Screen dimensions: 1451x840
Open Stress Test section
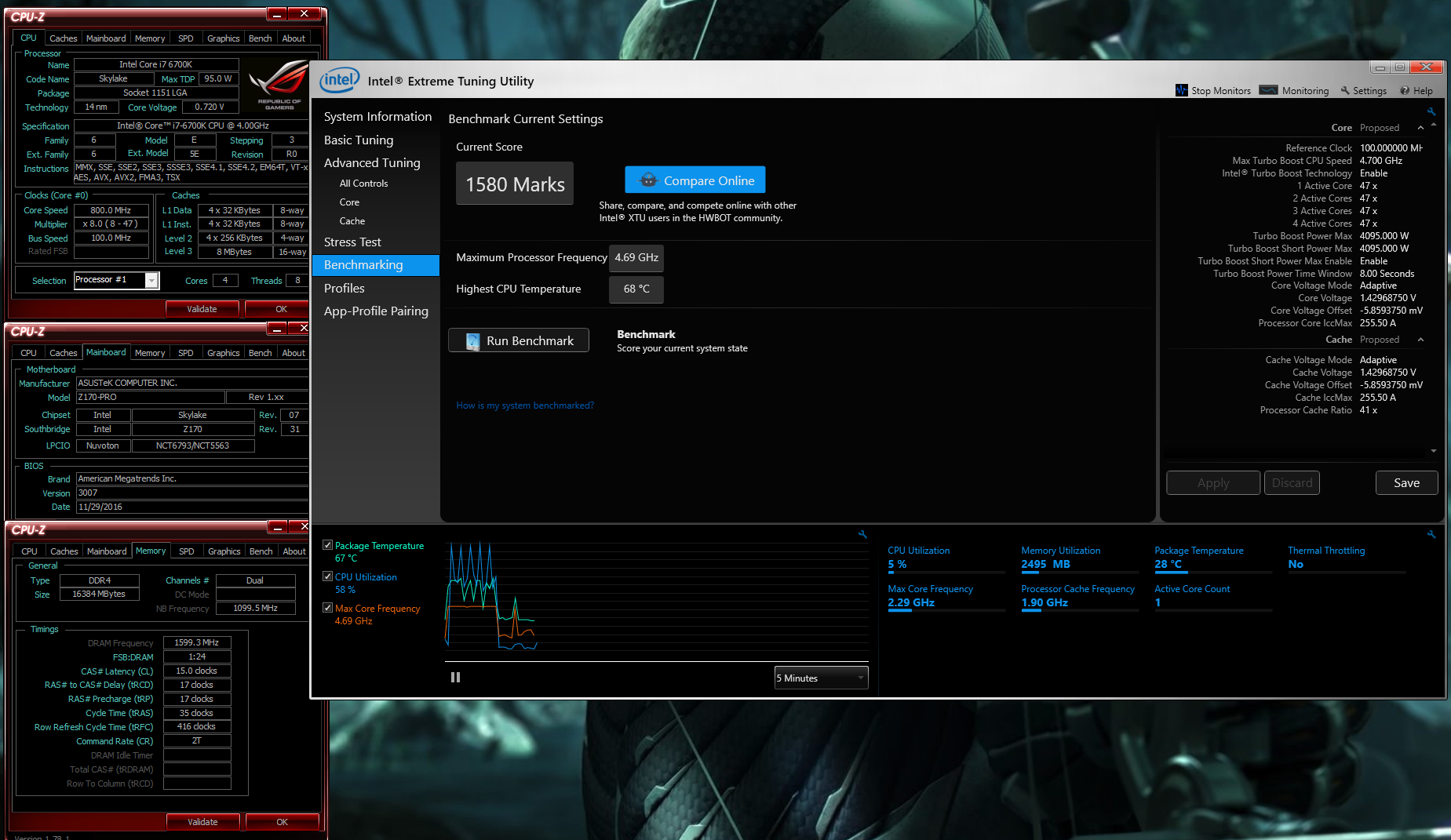[x=352, y=242]
